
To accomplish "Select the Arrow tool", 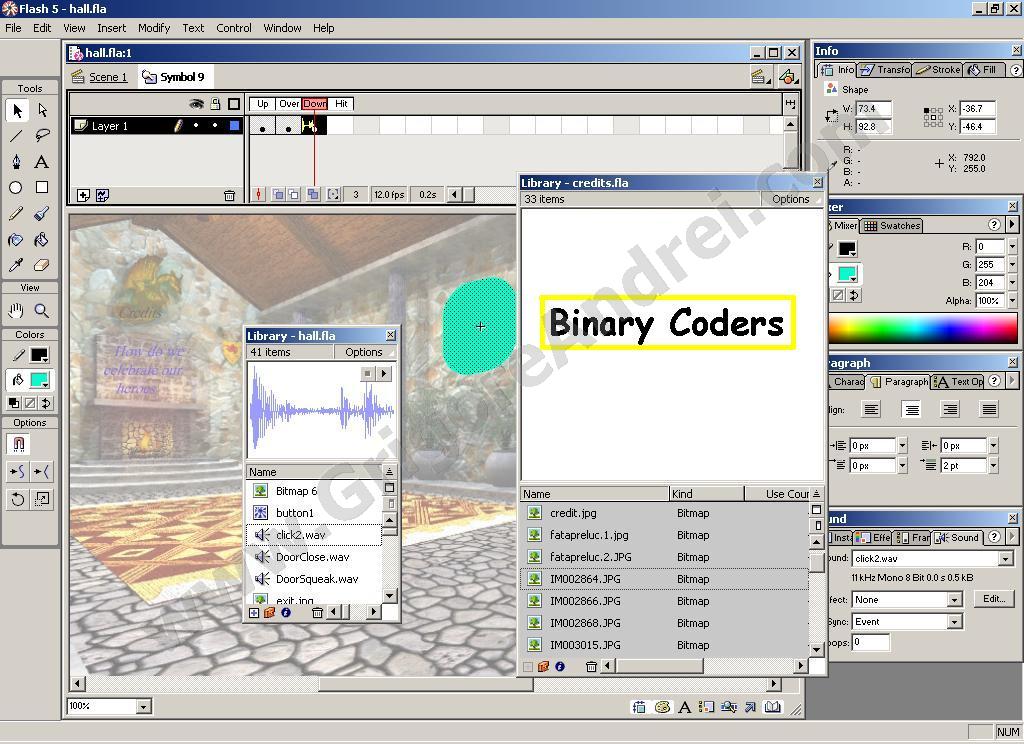I will [x=17, y=110].
